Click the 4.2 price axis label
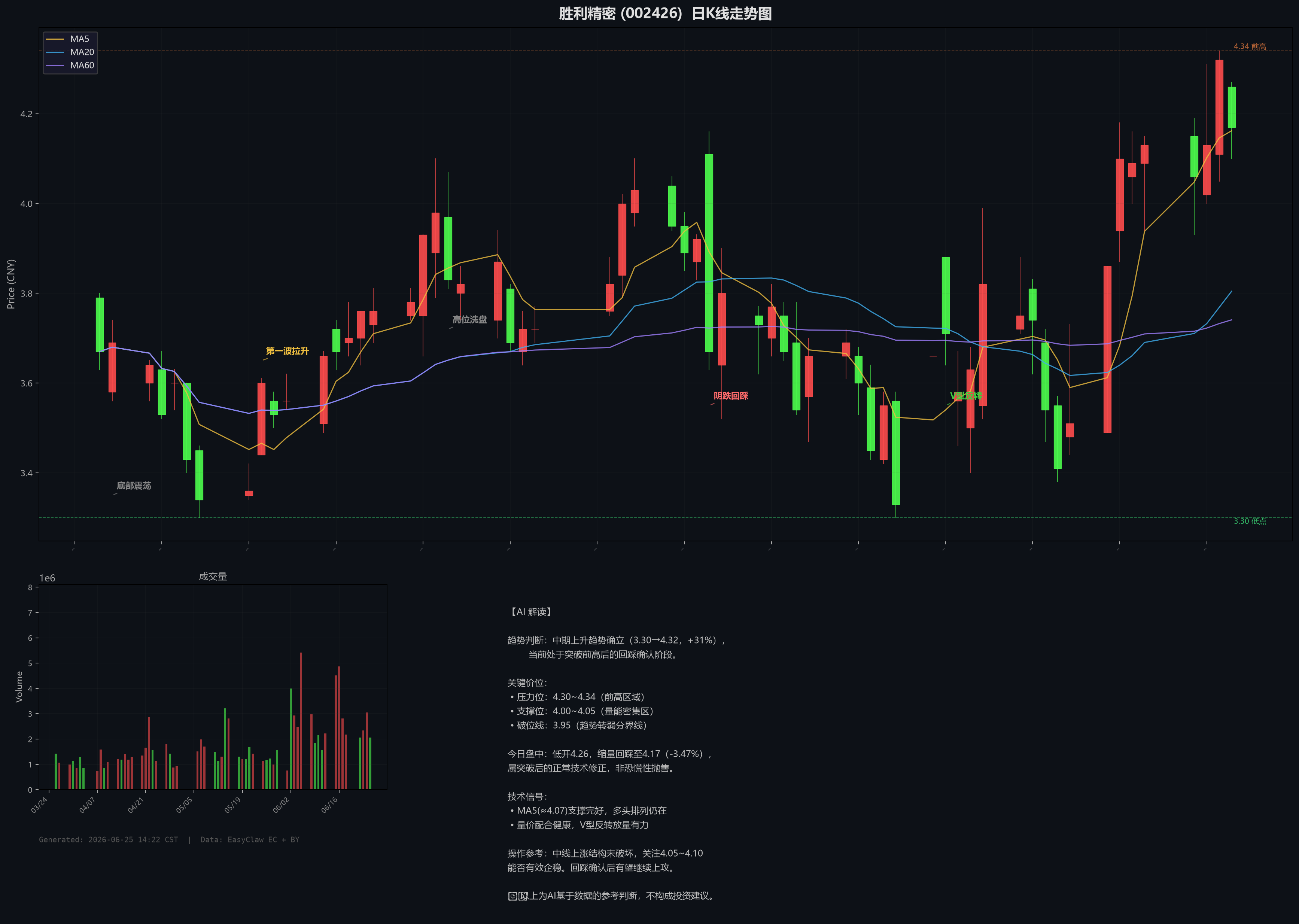Screen dimensions: 1299x924 [x=26, y=114]
